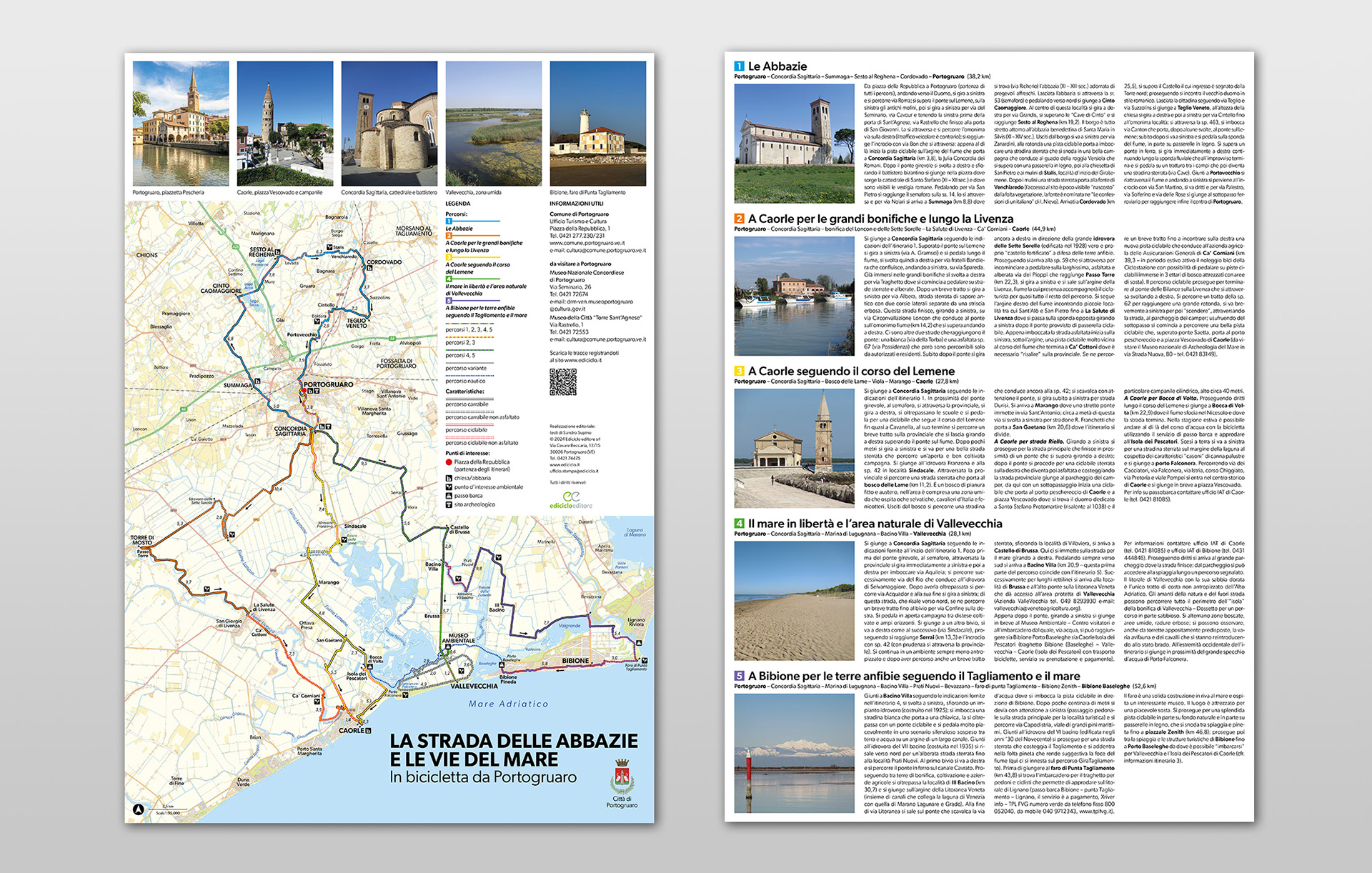This screenshot has height=873, width=1372.
Task: Click the 'TORRE DI MOSTO' label on map
Action: click(141, 540)
